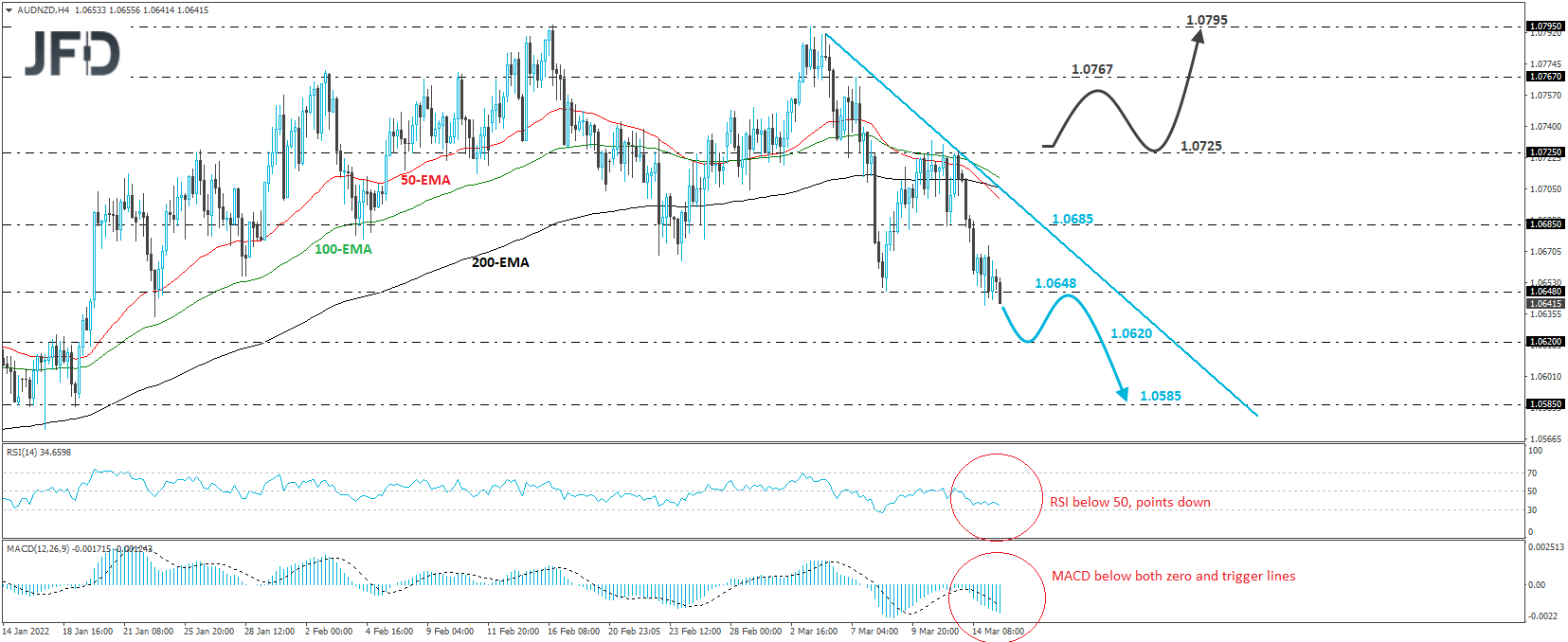This screenshot has width=1568, height=642.
Task: Click the 9 Feb 04:00 time label
Action: [x=450, y=632]
